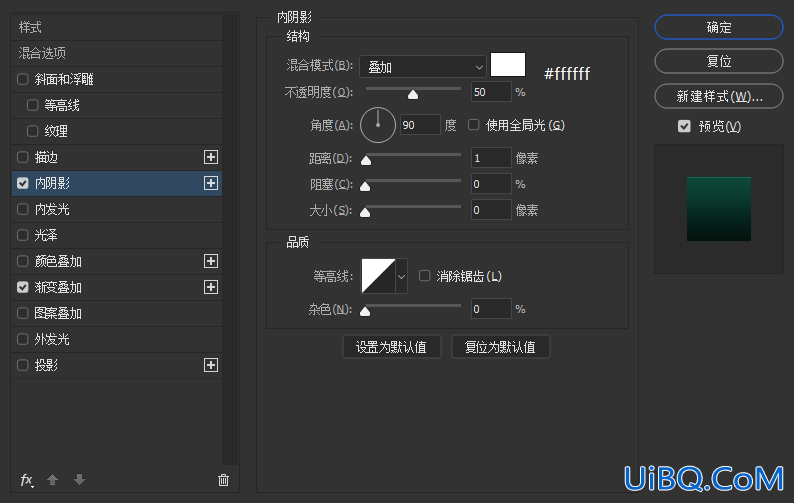The width and height of the screenshot is (794, 503).
Task: Enable the 内发光 checkbox
Action: click(x=22, y=209)
